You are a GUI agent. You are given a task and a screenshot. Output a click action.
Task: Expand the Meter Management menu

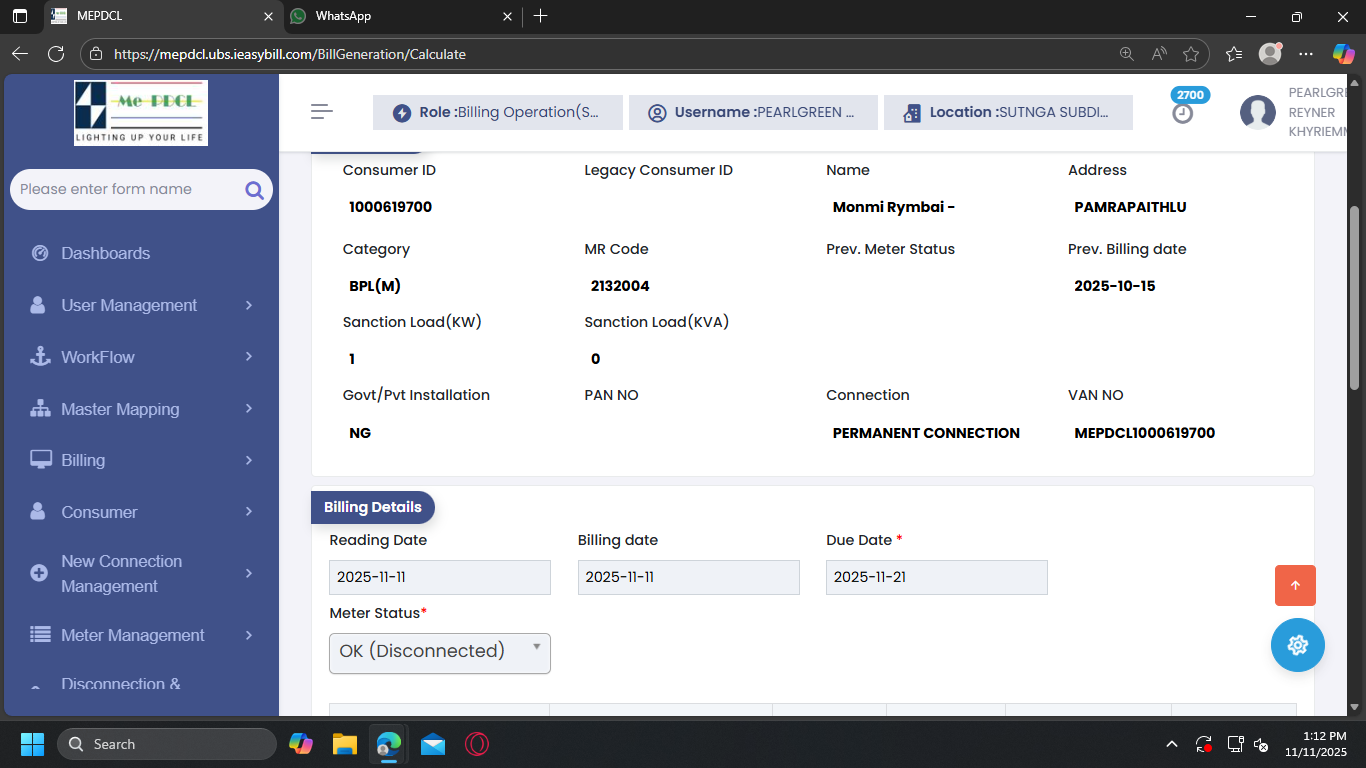click(141, 635)
